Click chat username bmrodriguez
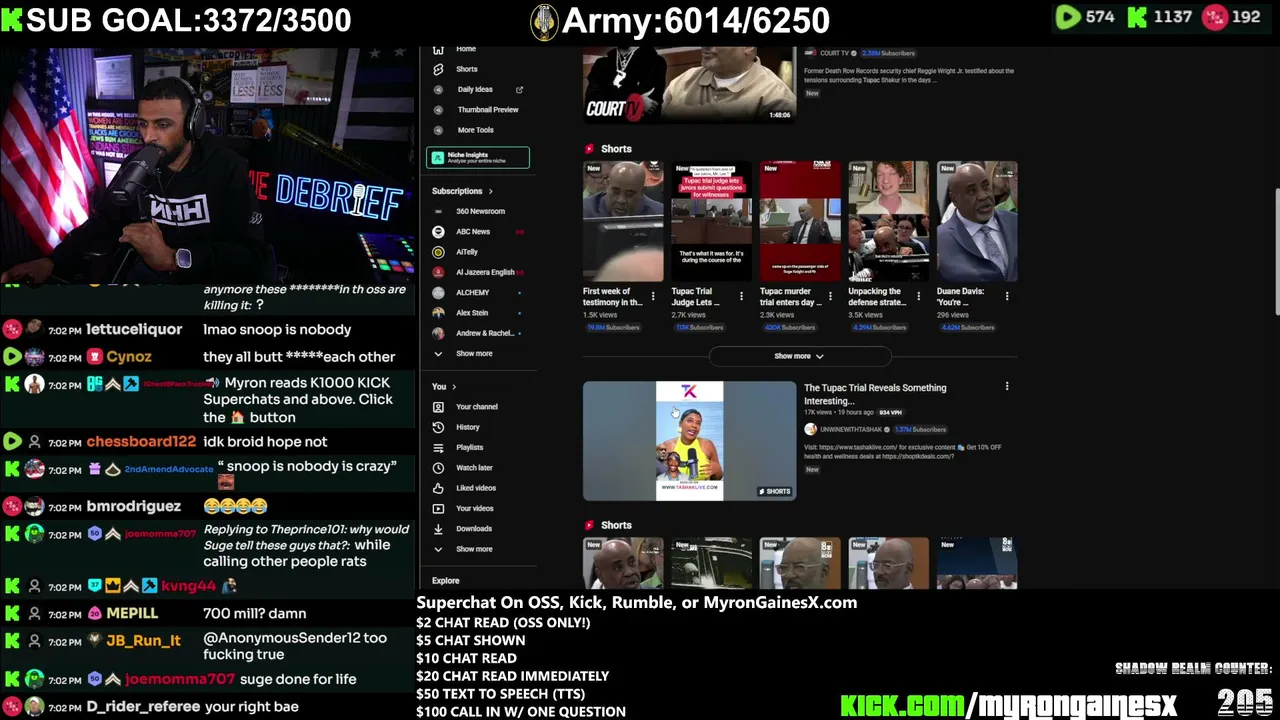 click(133, 506)
